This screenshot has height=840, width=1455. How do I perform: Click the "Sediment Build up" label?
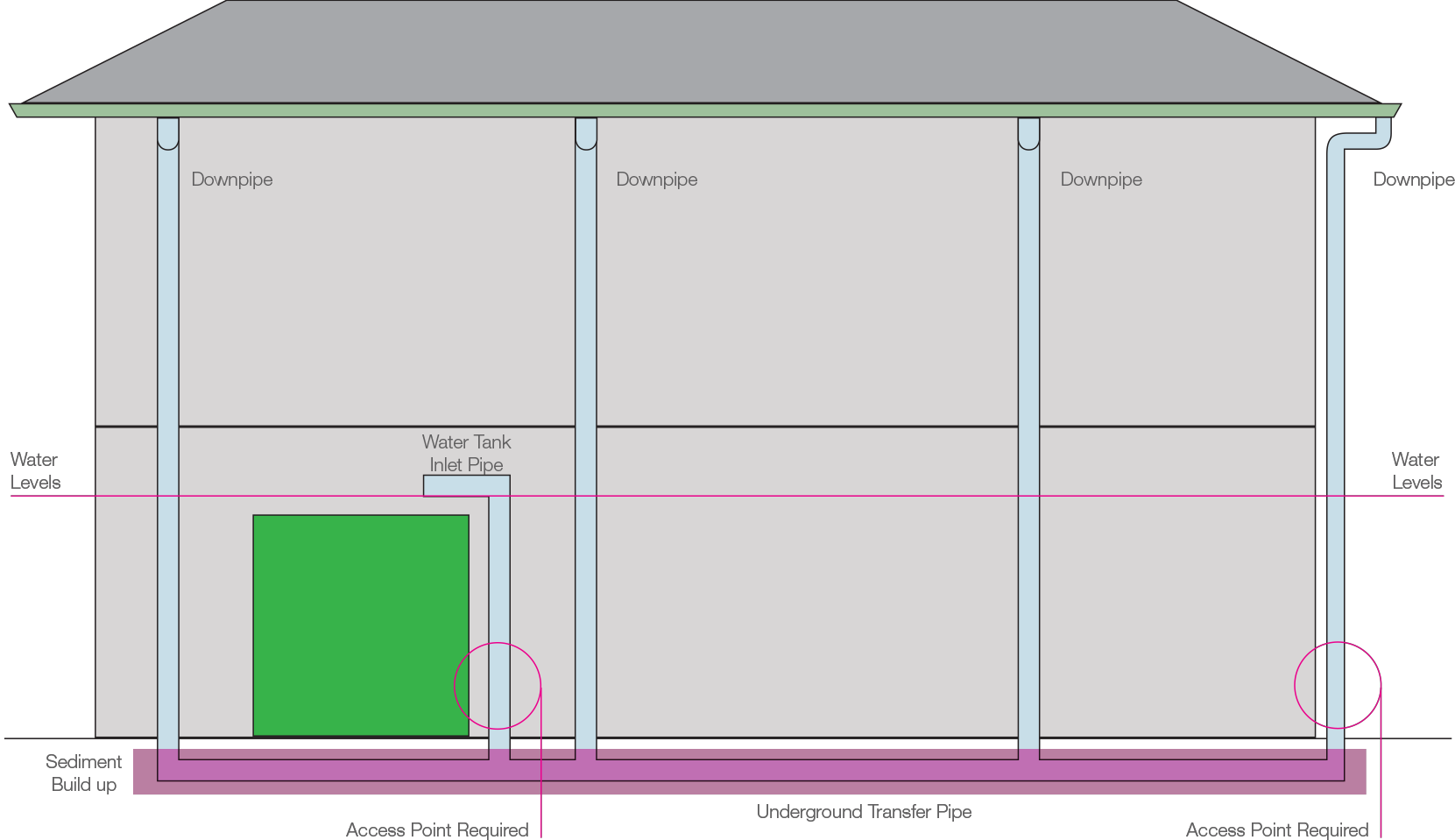pos(83,773)
